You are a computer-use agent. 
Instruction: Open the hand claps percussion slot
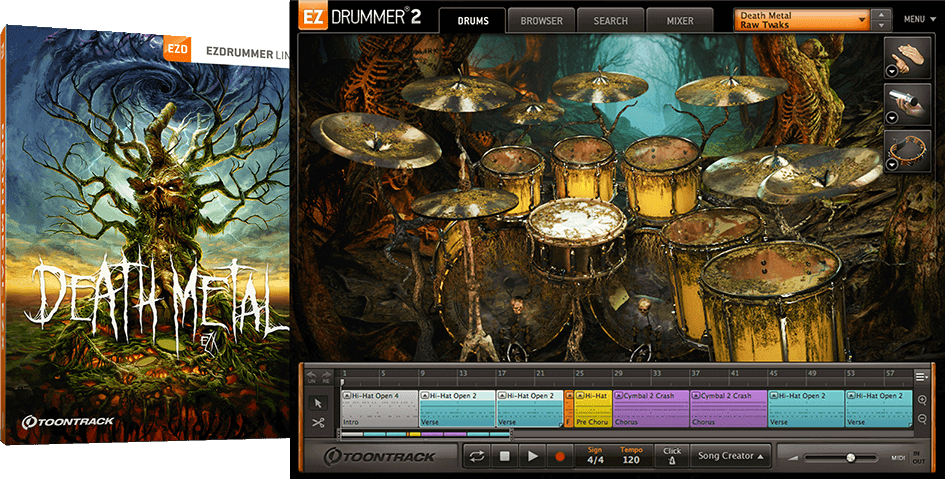906,57
